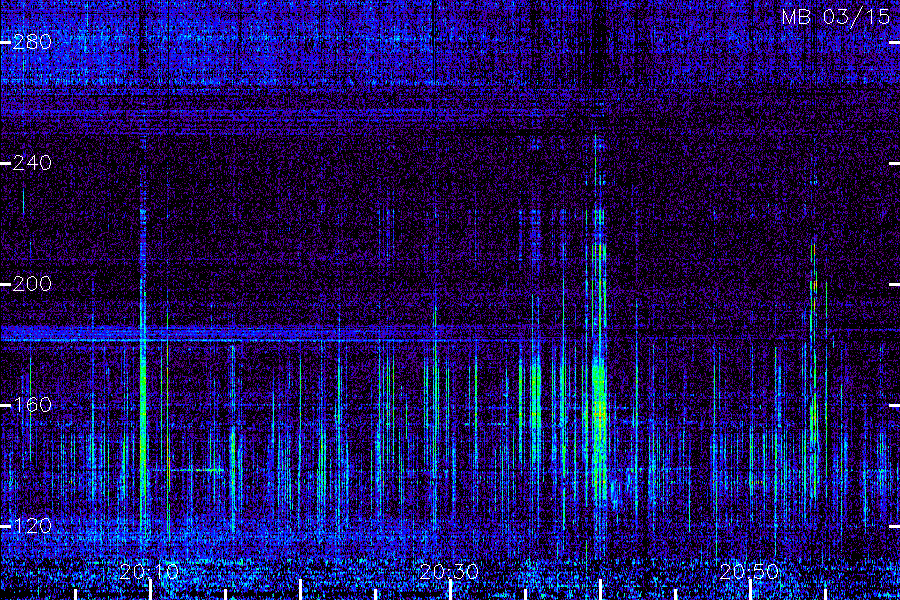Click the 240 frequency axis label
The height and width of the screenshot is (600, 900).
pyautogui.click(x=32, y=163)
